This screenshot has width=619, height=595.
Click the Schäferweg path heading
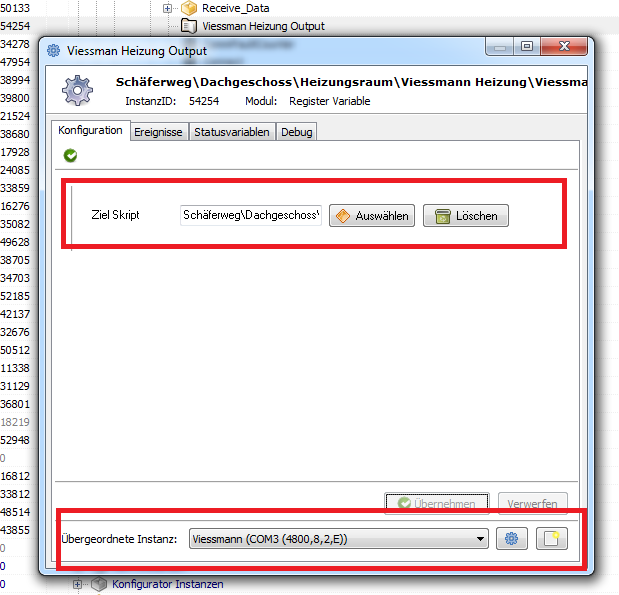[x=351, y=82]
